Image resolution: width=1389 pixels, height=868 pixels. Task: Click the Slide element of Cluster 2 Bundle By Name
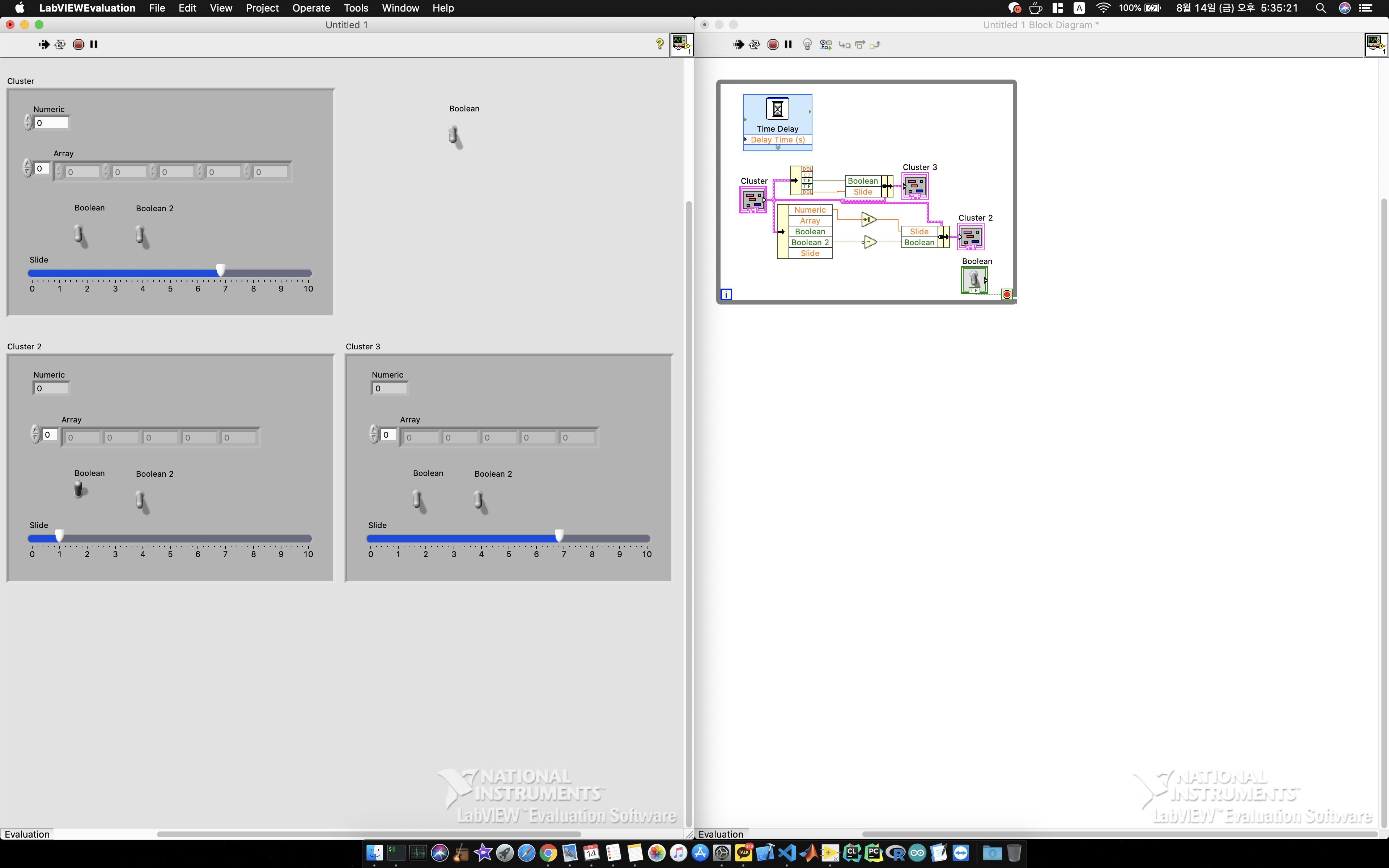click(x=919, y=231)
